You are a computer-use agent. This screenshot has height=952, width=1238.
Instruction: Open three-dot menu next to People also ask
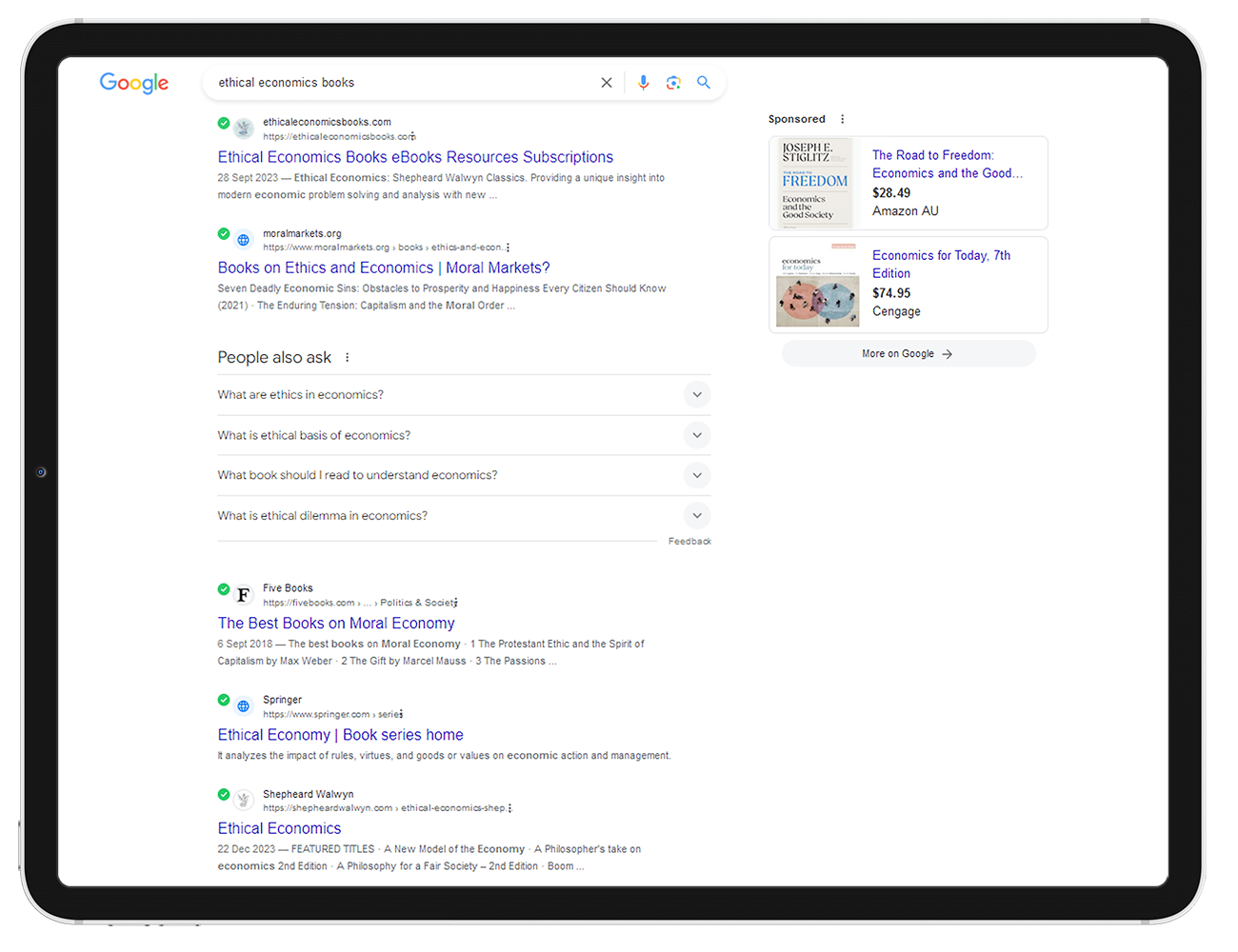pos(348,358)
